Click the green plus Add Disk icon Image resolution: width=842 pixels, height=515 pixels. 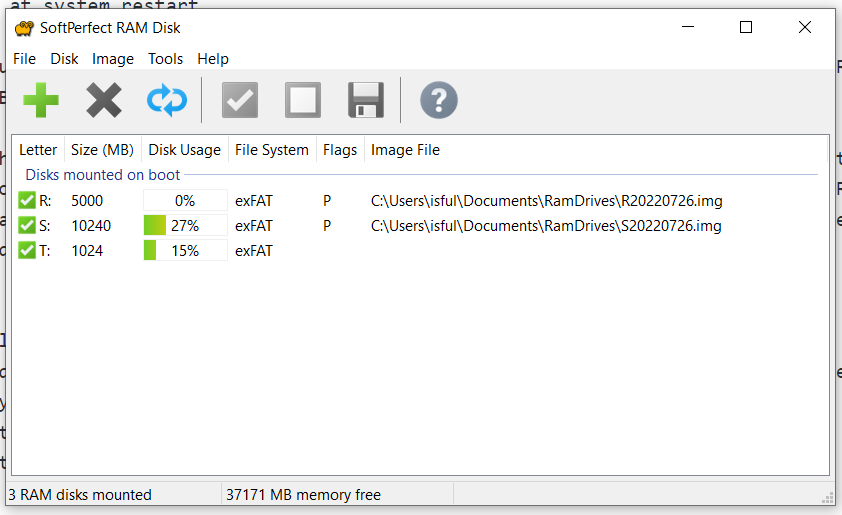pos(41,100)
